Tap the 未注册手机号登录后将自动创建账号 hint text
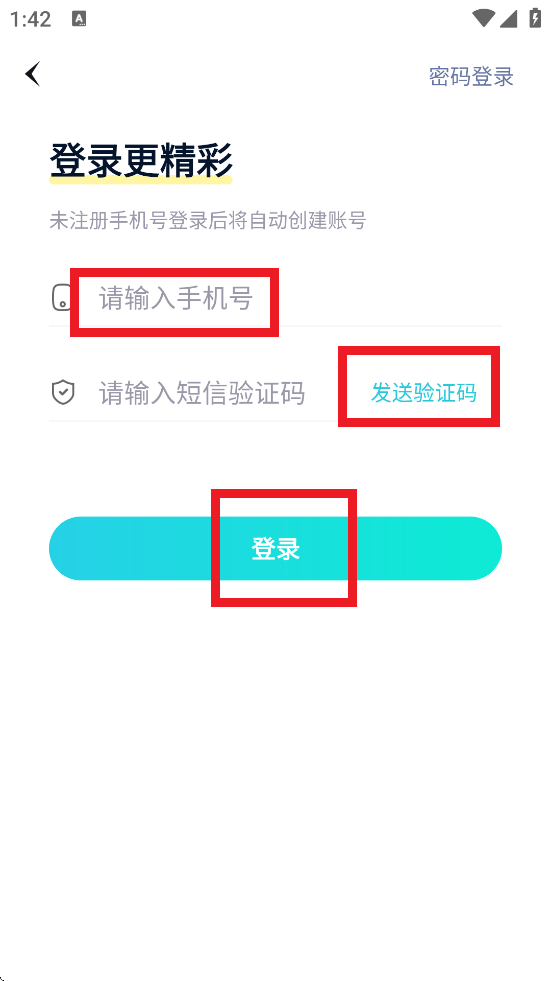Screen dimensions: 551x981 (208, 221)
